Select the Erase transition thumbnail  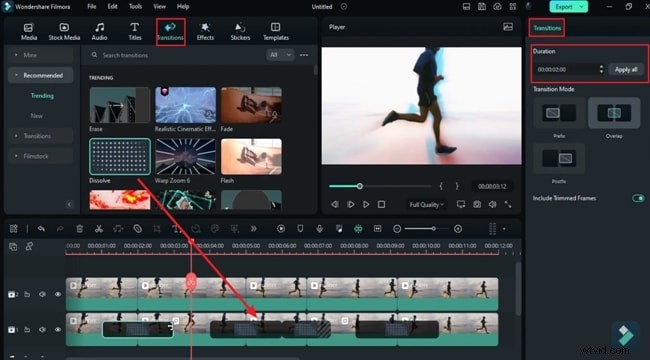coord(120,105)
